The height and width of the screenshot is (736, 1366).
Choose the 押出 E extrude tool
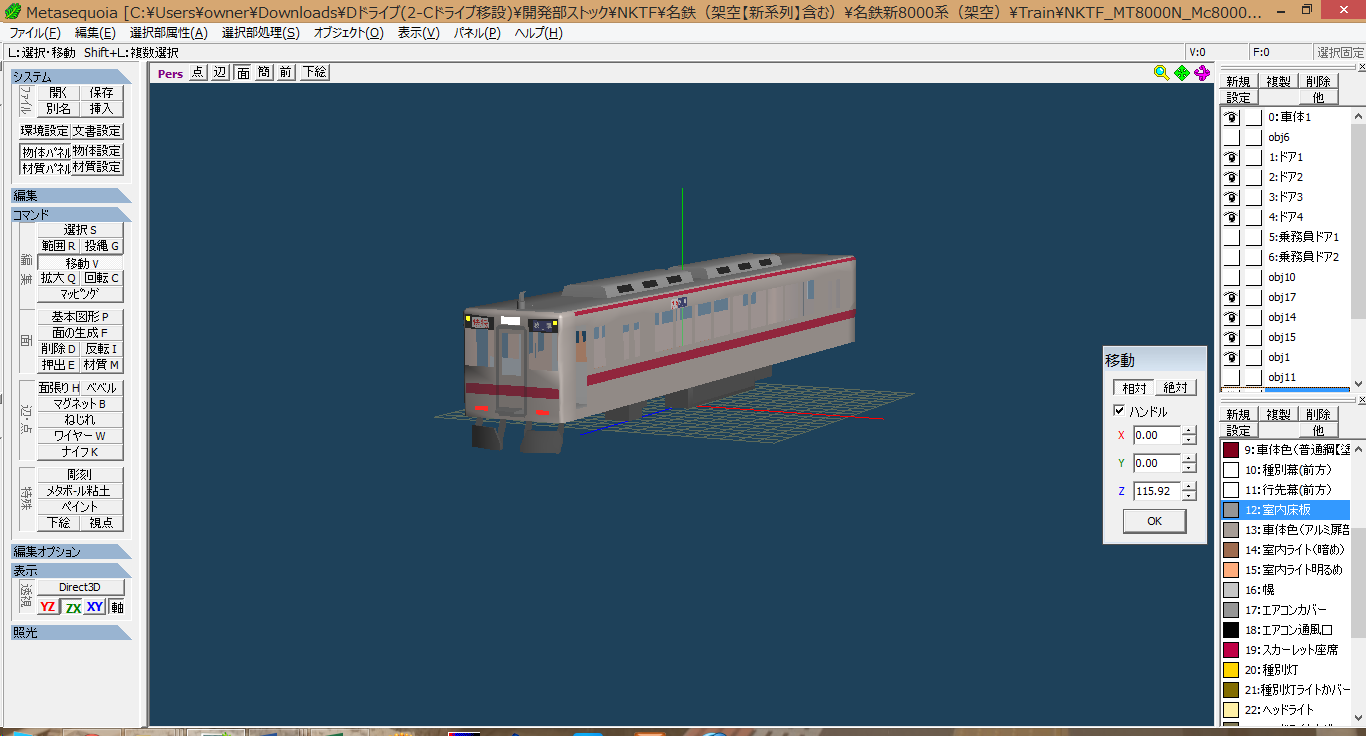click(58, 365)
